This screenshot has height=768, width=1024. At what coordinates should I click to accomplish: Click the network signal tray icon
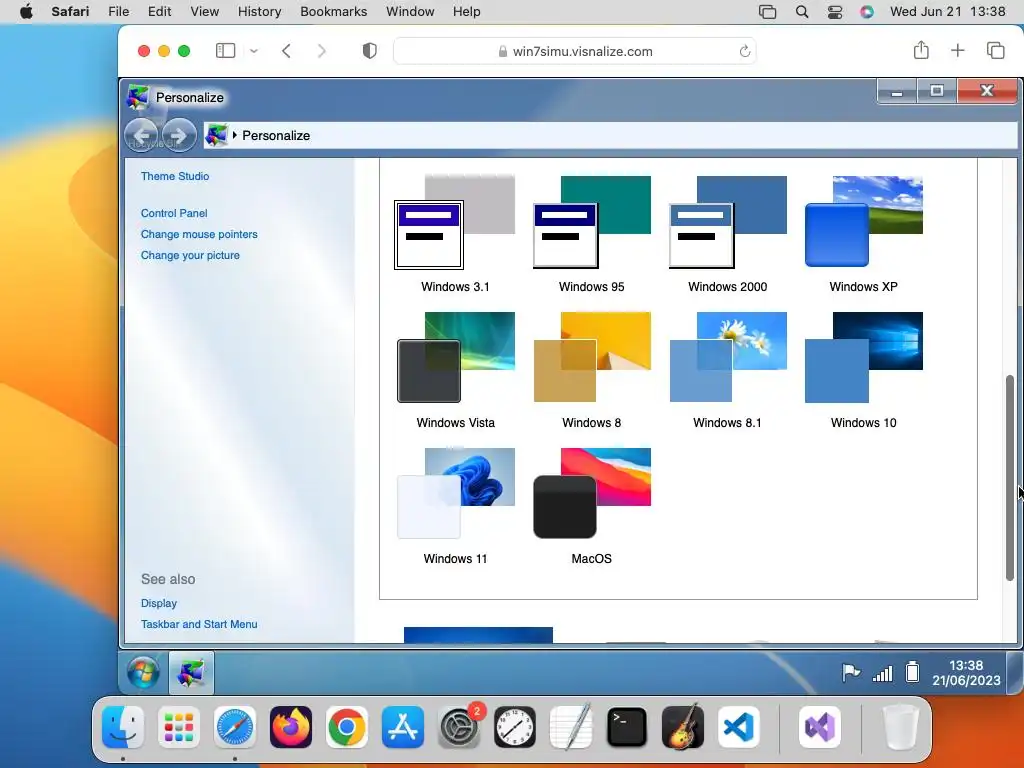882,673
